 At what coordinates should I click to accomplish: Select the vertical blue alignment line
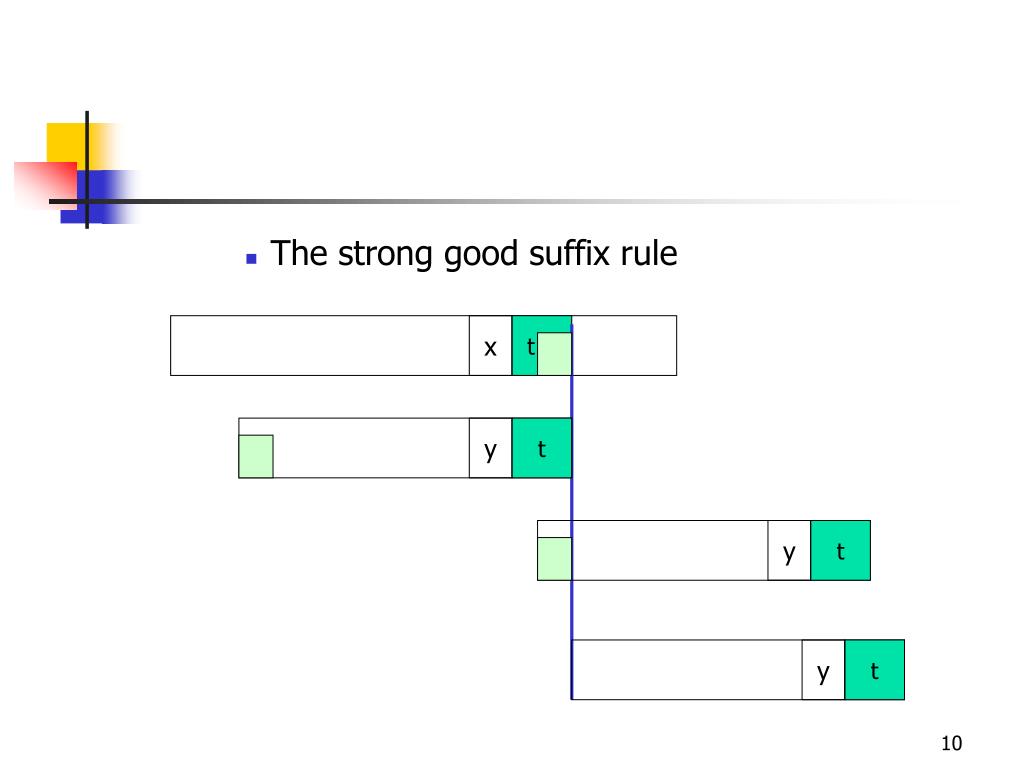(x=572, y=509)
